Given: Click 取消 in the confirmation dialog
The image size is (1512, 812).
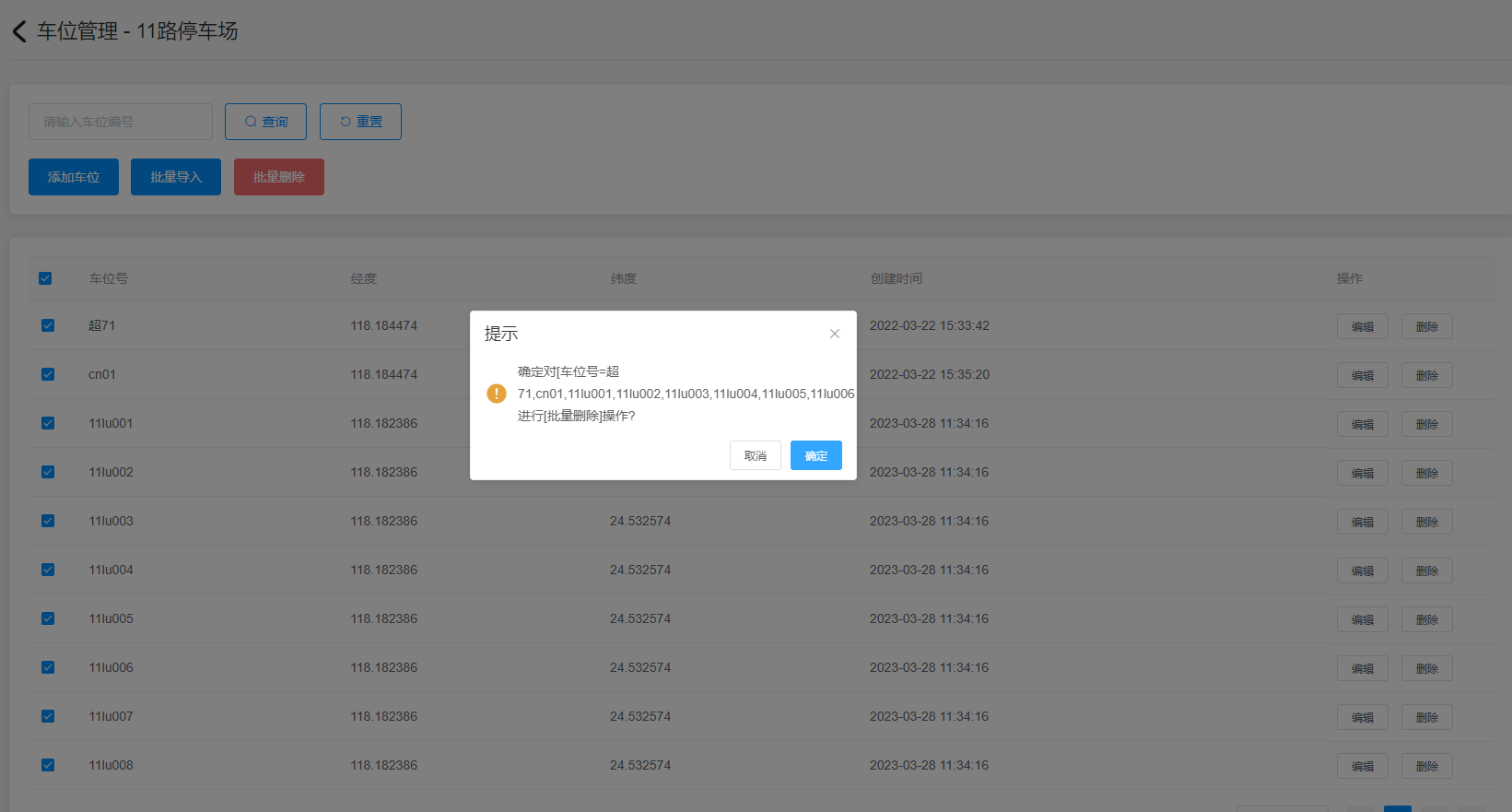Looking at the screenshot, I should pyautogui.click(x=755, y=455).
